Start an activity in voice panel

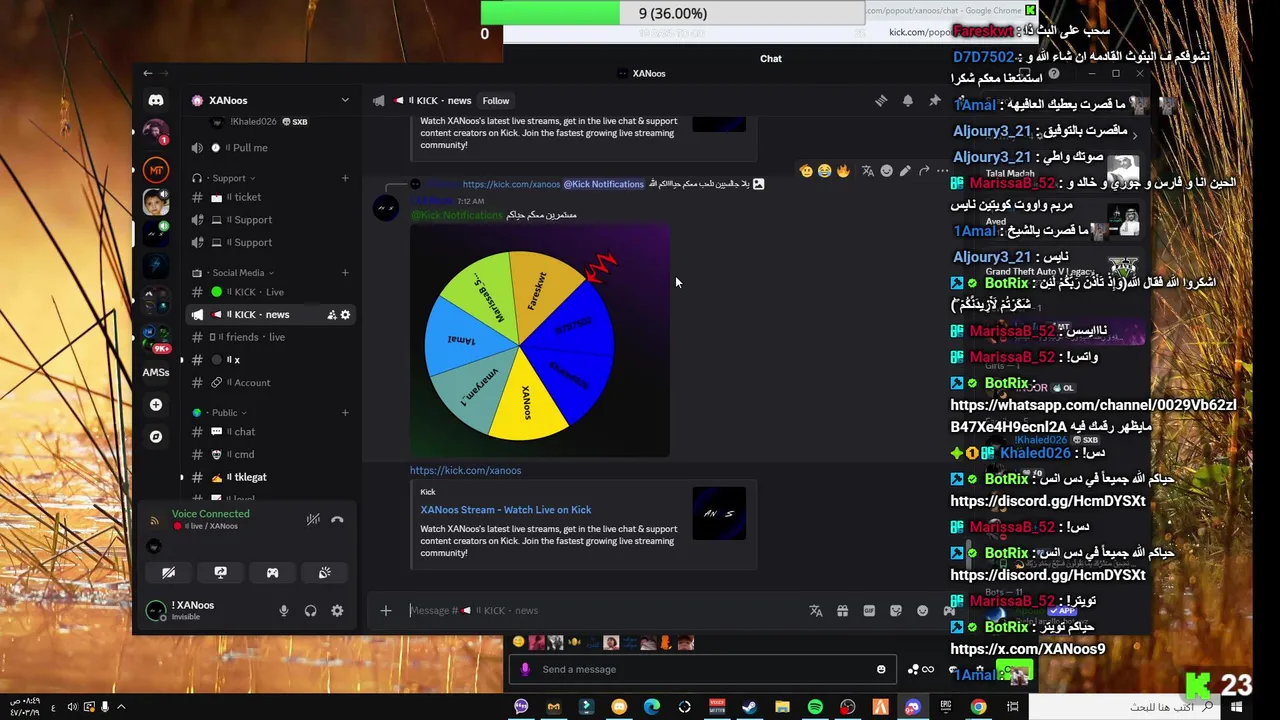point(272,573)
